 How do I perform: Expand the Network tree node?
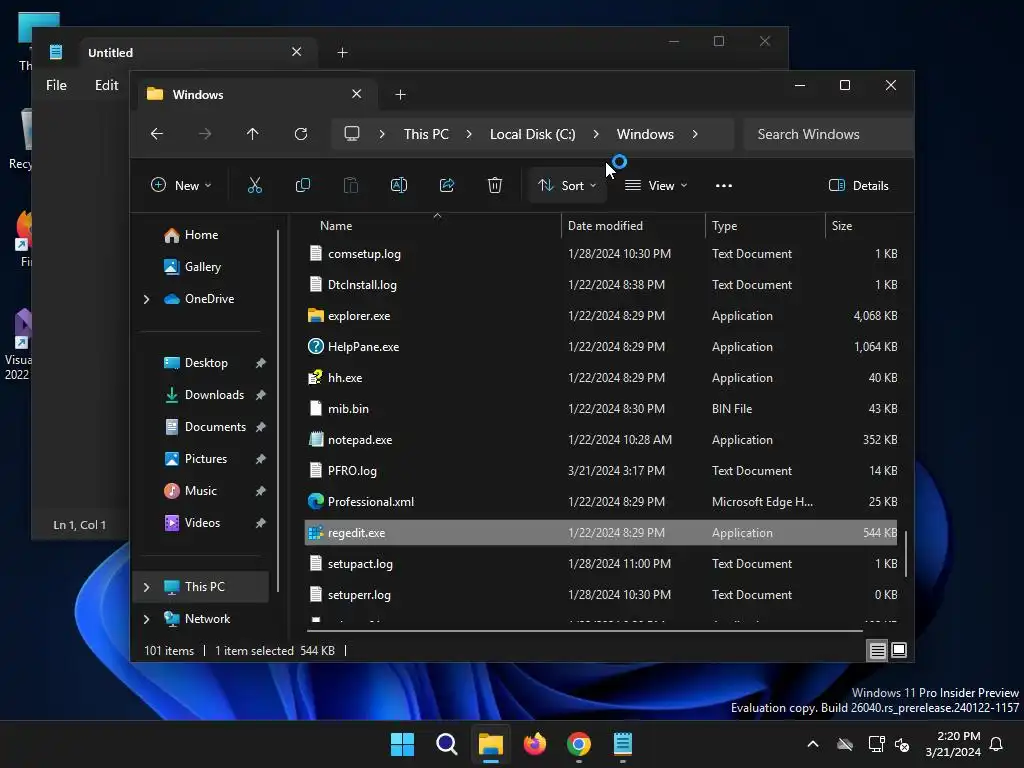tap(146, 619)
